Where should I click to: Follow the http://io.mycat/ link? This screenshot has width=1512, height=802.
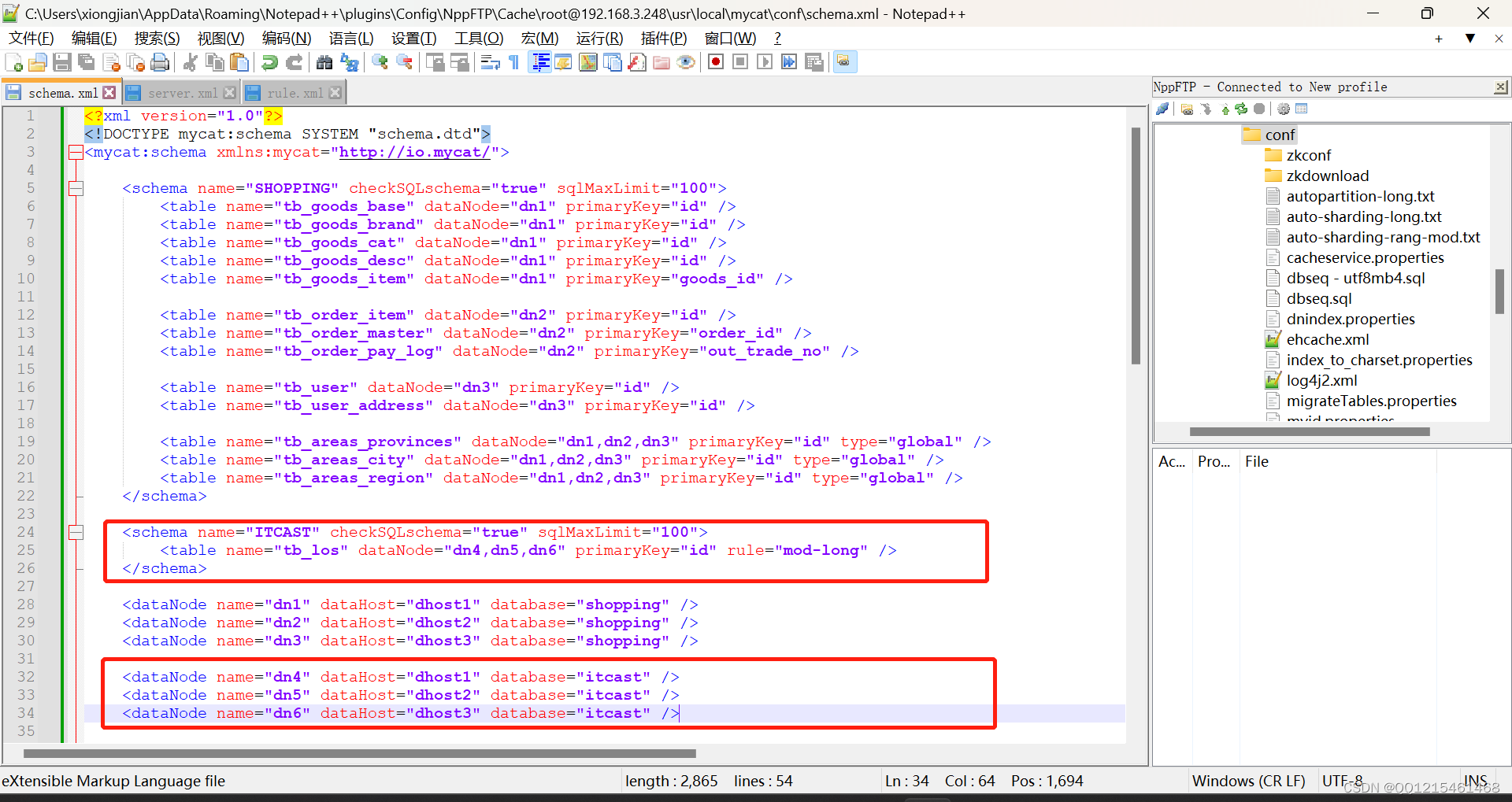[415, 152]
